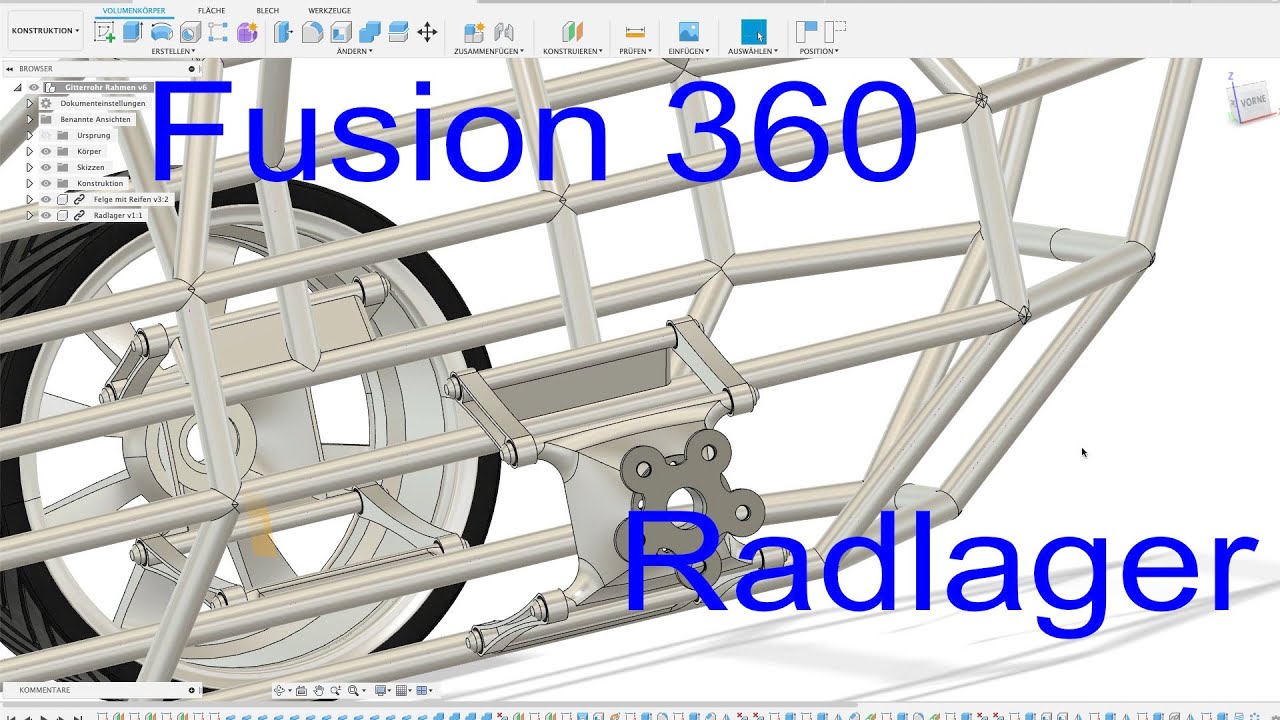Choose the Hole tool icon
The height and width of the screenshot is (720, 1280).
[x=190, y=32]
